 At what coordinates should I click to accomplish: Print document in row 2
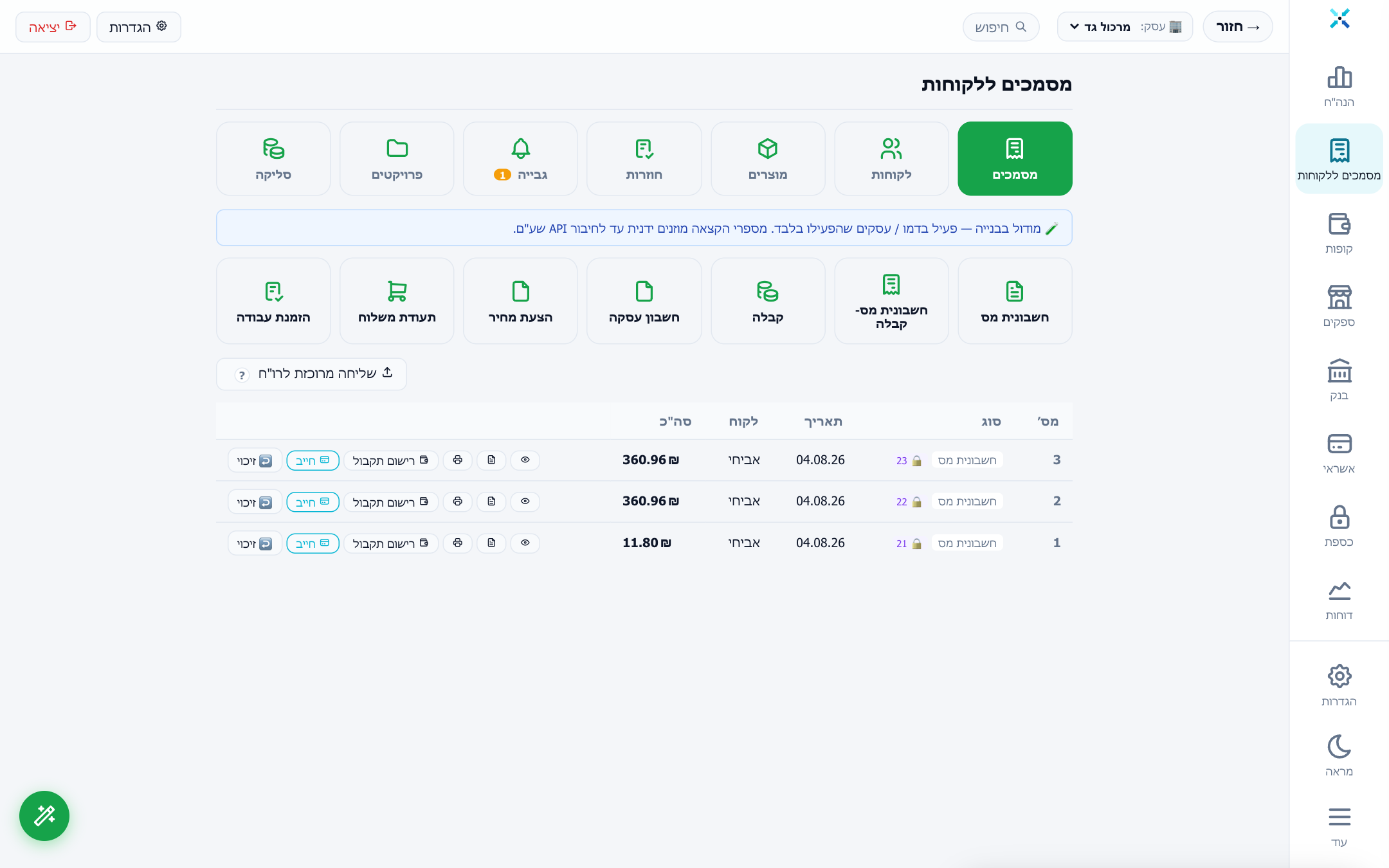[457, 502]
